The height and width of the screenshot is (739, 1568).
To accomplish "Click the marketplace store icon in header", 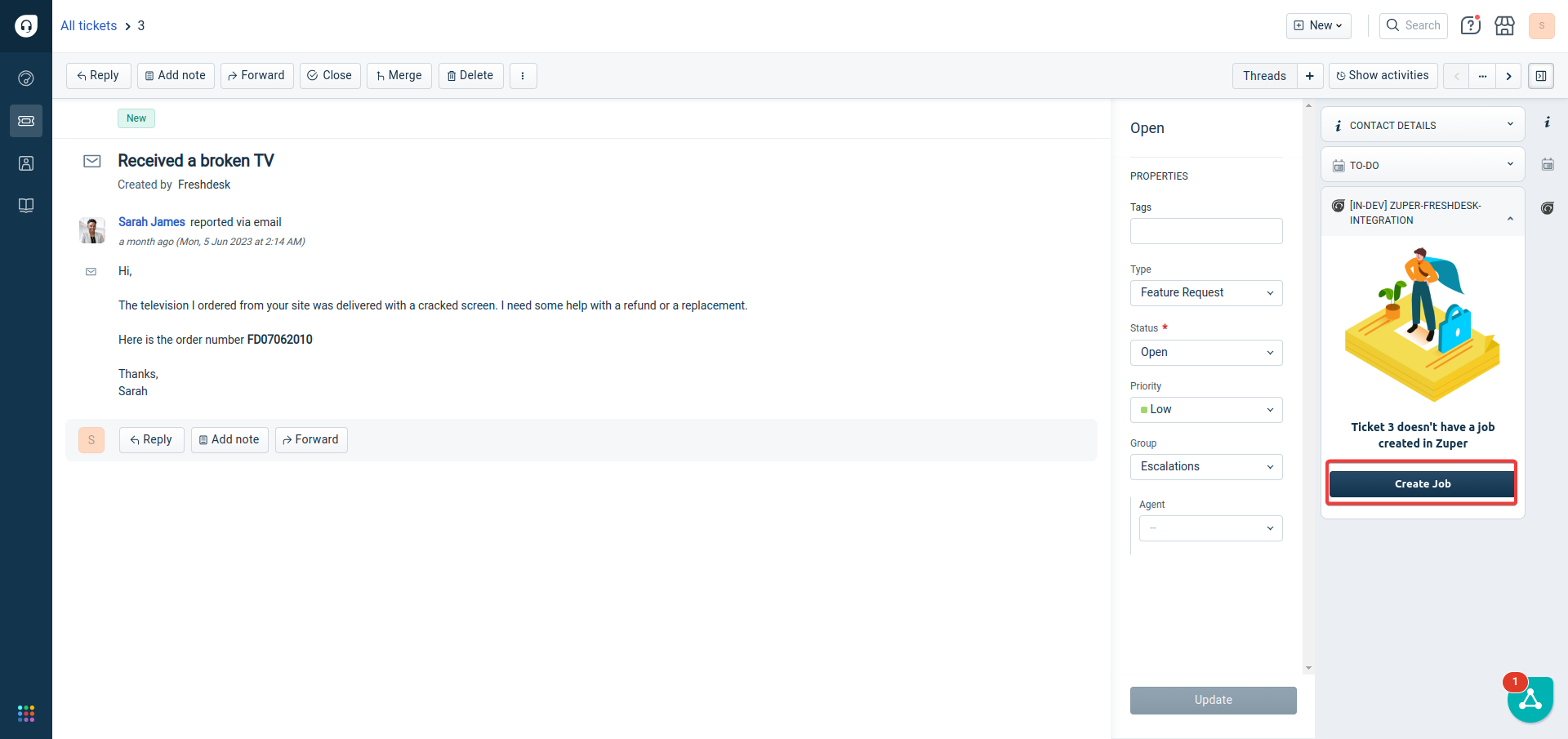I will coord(1504,26).
